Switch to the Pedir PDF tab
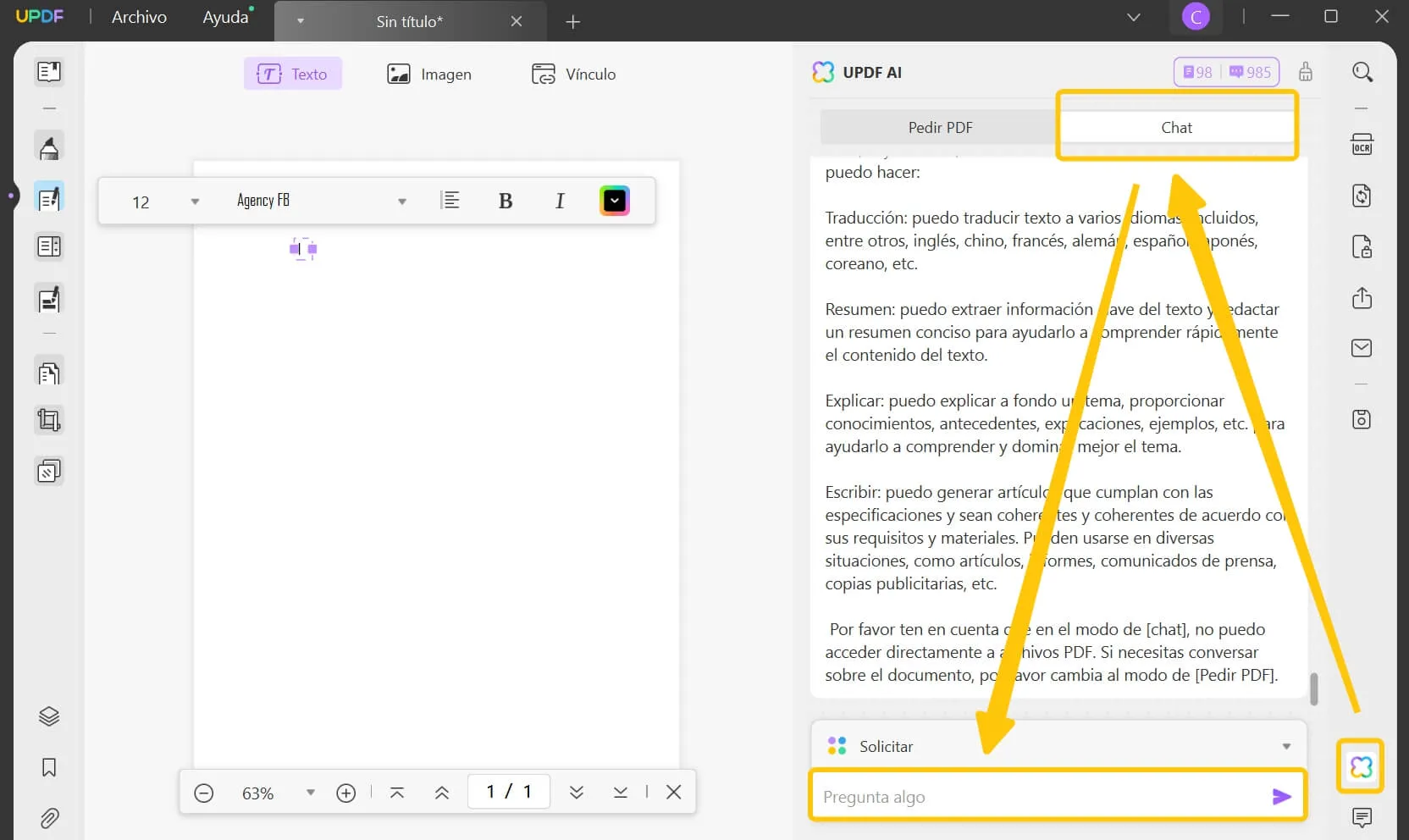Image resolution: width=1409 pixels, height=840 pixels. click(940, 127)
